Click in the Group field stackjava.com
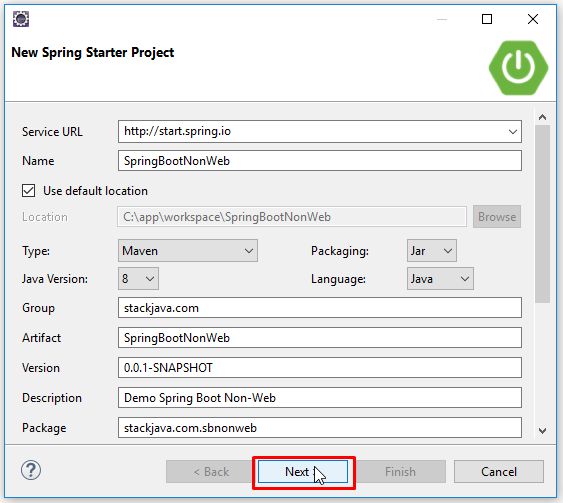Screen dimensions: 563x503 pos(320,308)
